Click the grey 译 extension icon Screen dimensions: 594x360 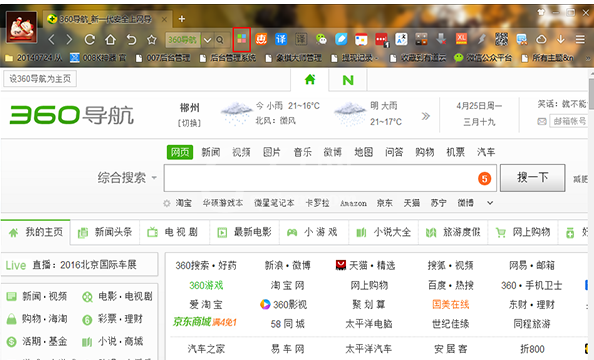301,39
